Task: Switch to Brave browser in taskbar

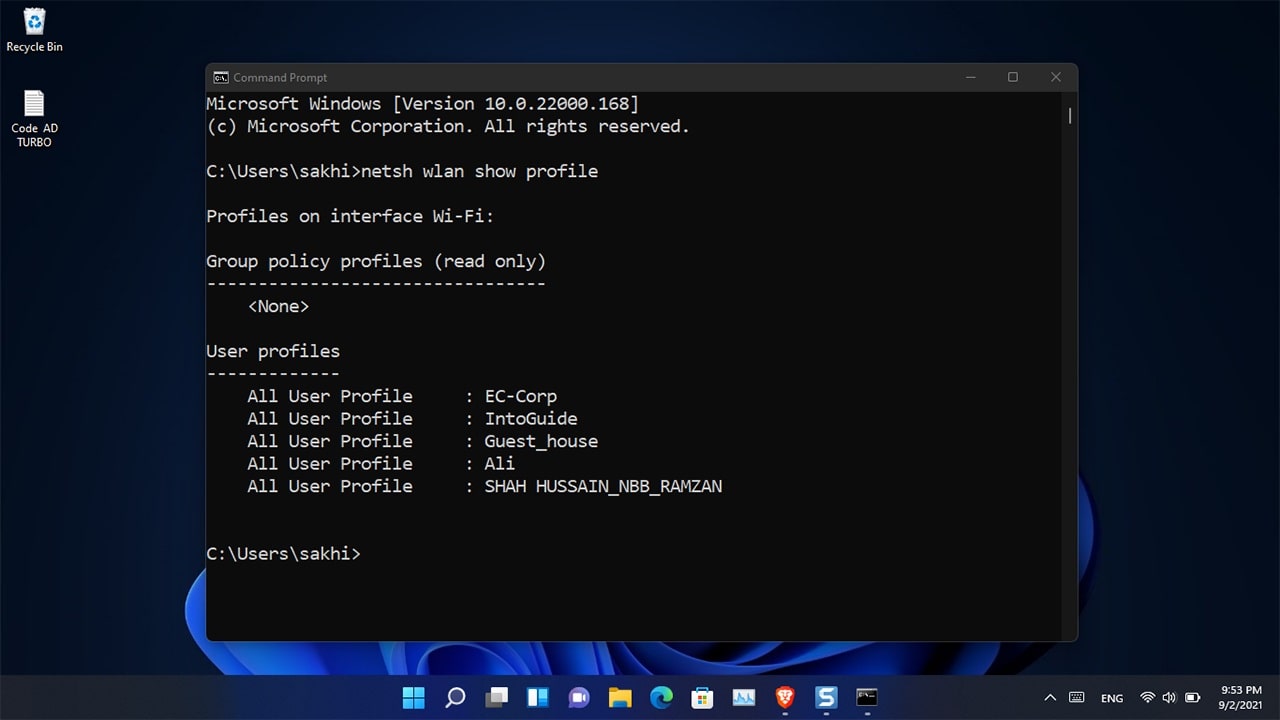Action: point(785,697)
